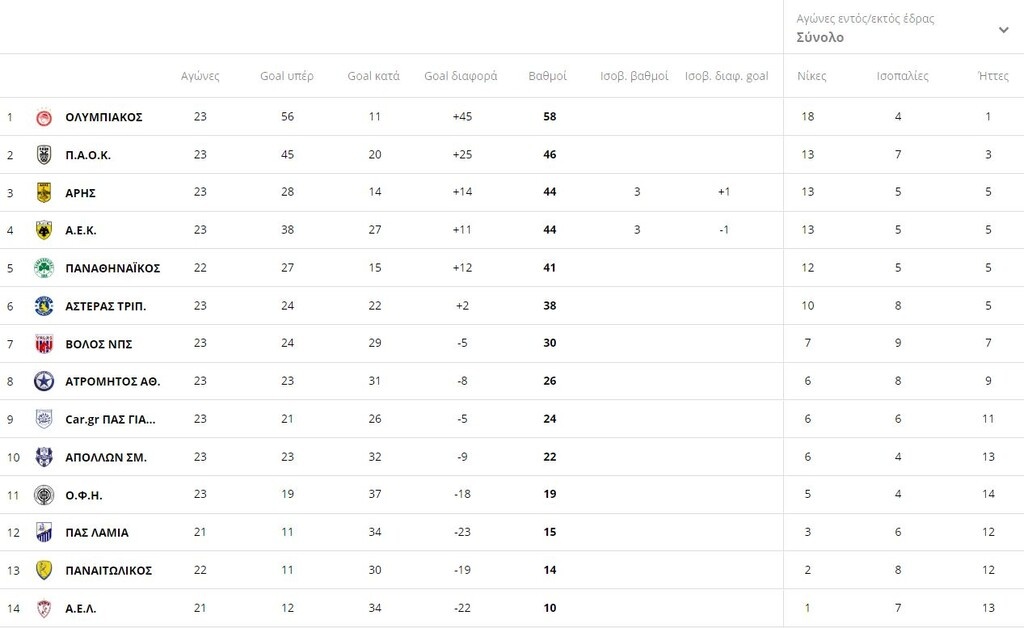Viewport: 1024px width, 628px height.
Task: Click the Π.Α.Ο.Κ. team crest icon
Action: [x=44, y=155]
